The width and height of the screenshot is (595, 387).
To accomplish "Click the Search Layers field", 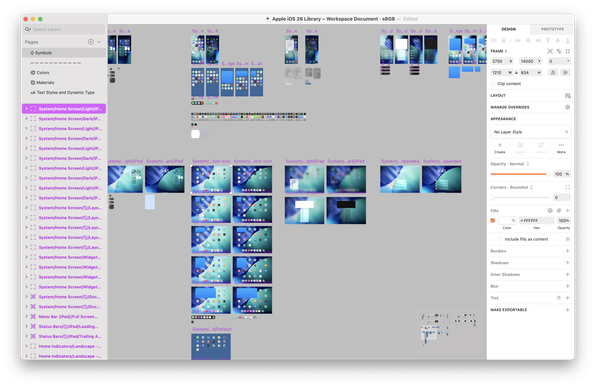I will click(x=64, y=29).
